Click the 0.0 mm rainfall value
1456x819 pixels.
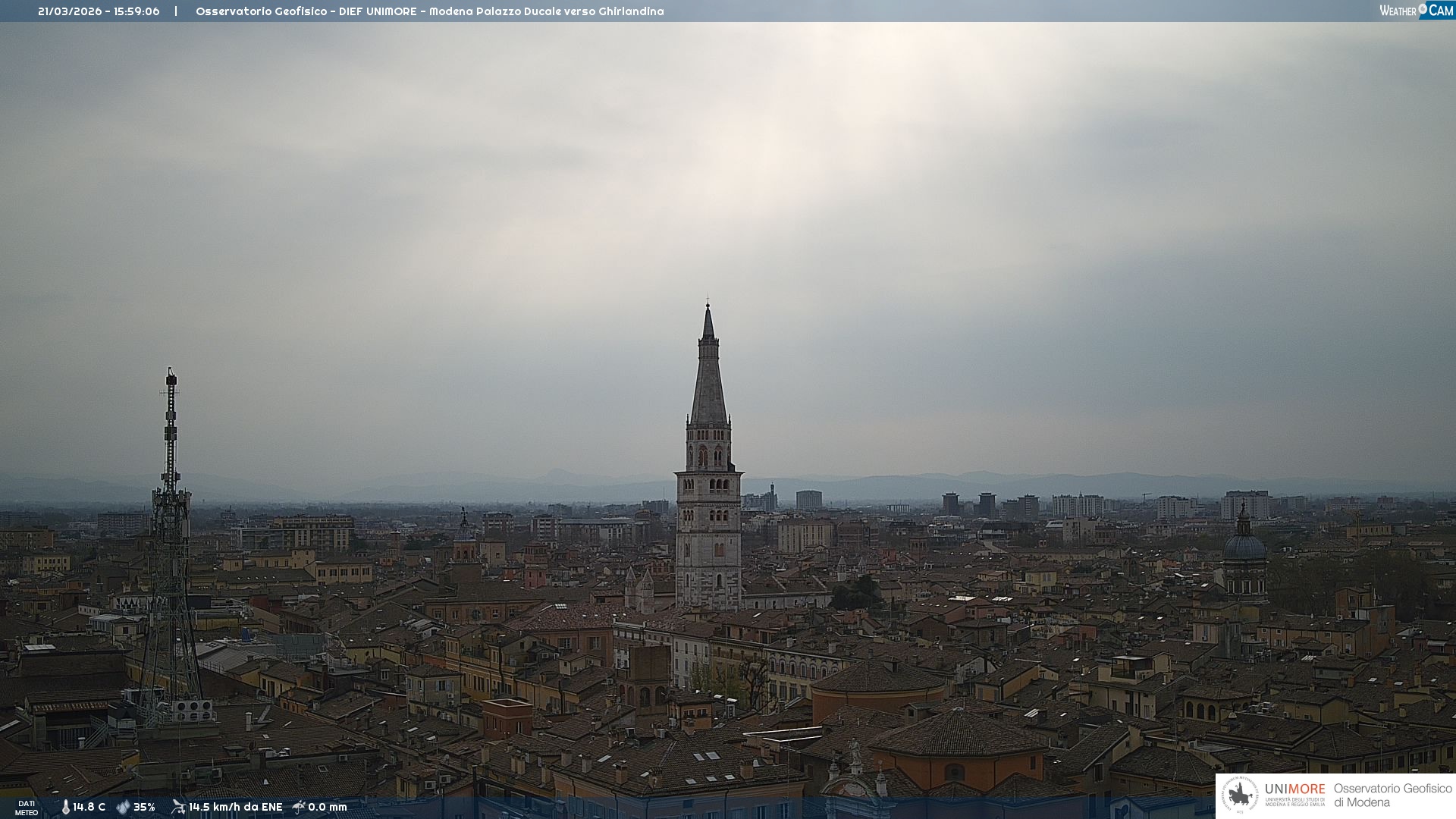click(x=328, y=807)
